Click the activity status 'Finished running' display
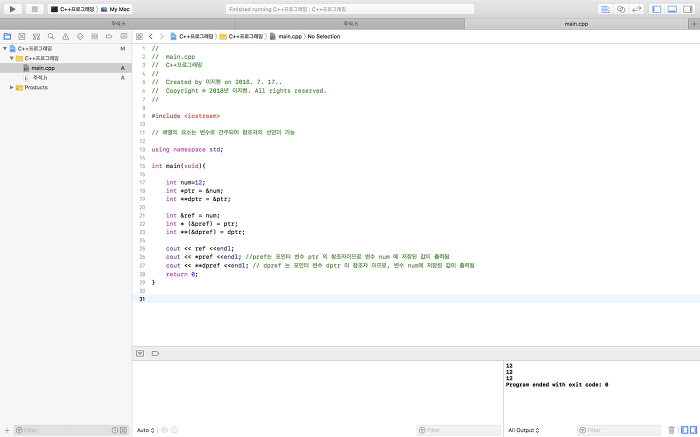The width and height of the screenshot is (700, 437). coord(350,9)
